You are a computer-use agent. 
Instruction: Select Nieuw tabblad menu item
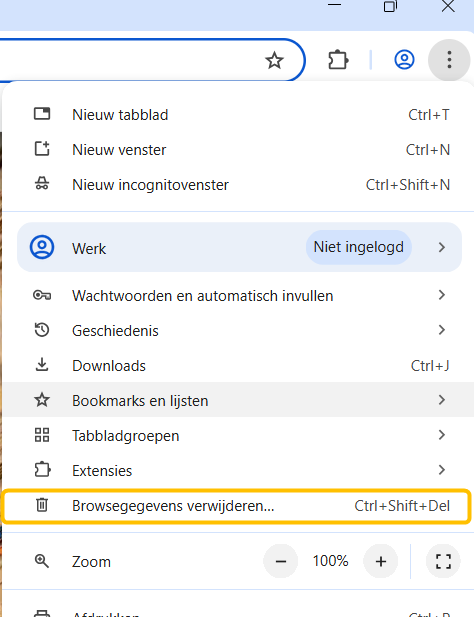238,115
